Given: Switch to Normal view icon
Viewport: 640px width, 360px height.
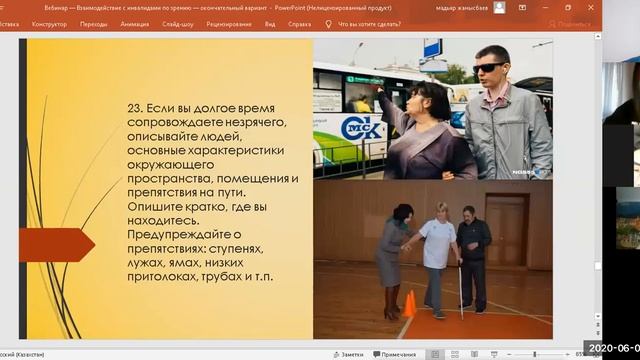Looking at the screenshot, I should (x=435, y=355).
